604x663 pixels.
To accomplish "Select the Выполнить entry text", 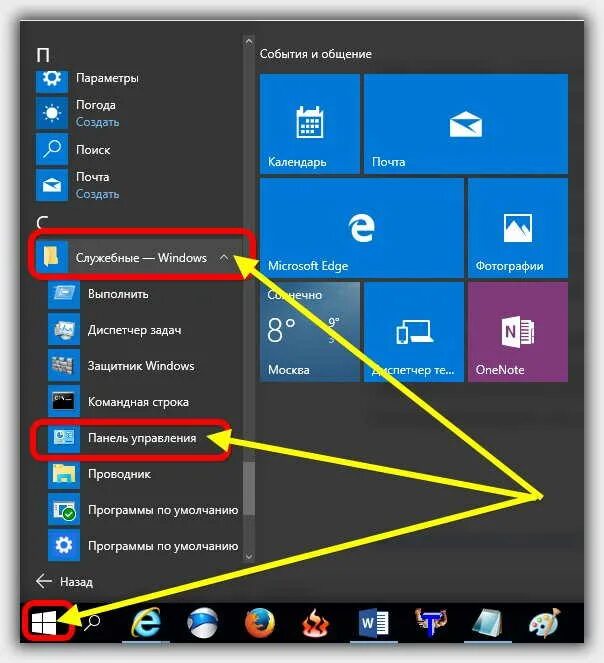I will pos(118,294).
